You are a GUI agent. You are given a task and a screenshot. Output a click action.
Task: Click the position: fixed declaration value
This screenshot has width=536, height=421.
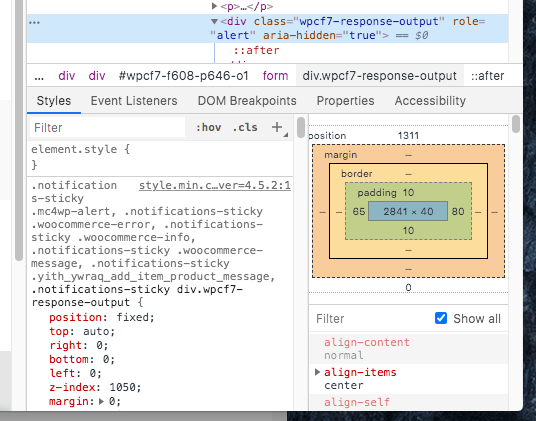pyautogui.click(x=135, y=317)
